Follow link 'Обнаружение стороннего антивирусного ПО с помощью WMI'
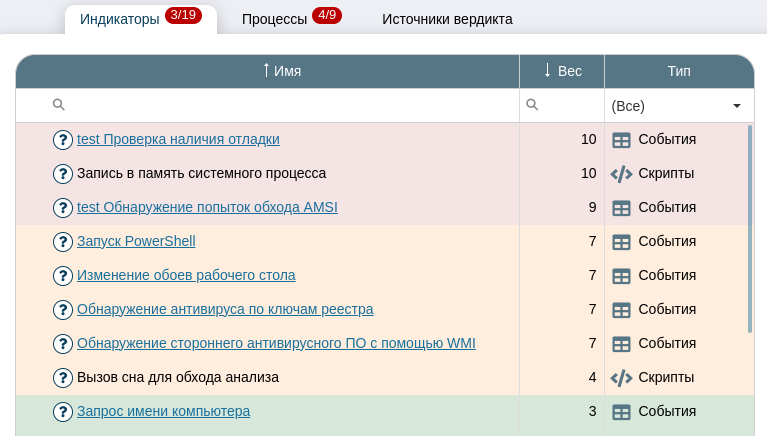 coord(276,344)
